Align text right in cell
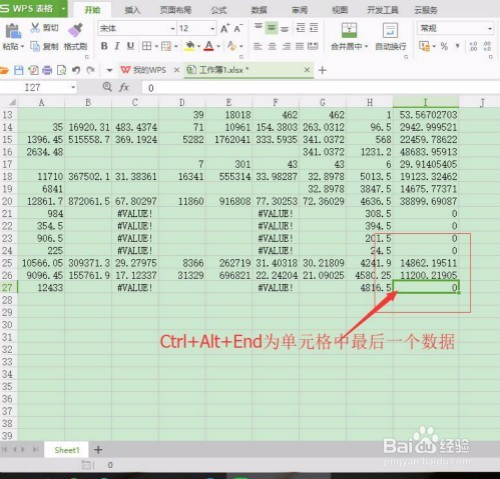 (x=286, y=46)
